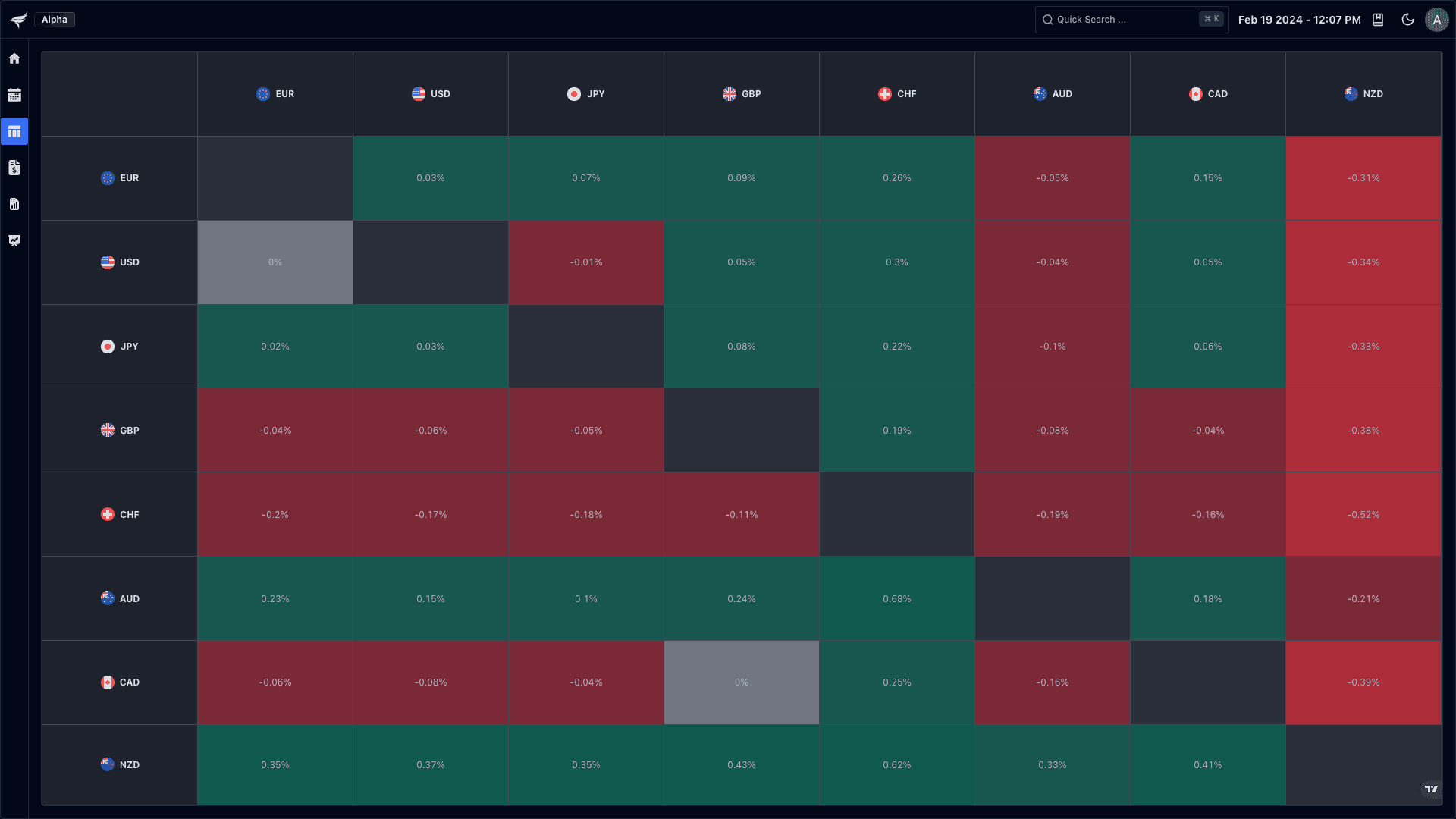The height and width of the screenshot is (819, 1456).
Task: Click the CAD/NZD cell showing -0.39%
Action: coord(1363,682)
